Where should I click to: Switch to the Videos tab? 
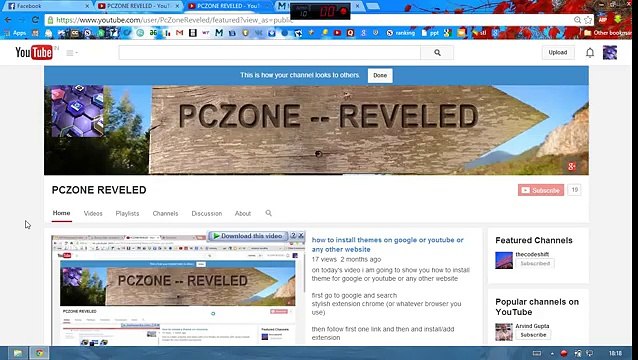93,213
